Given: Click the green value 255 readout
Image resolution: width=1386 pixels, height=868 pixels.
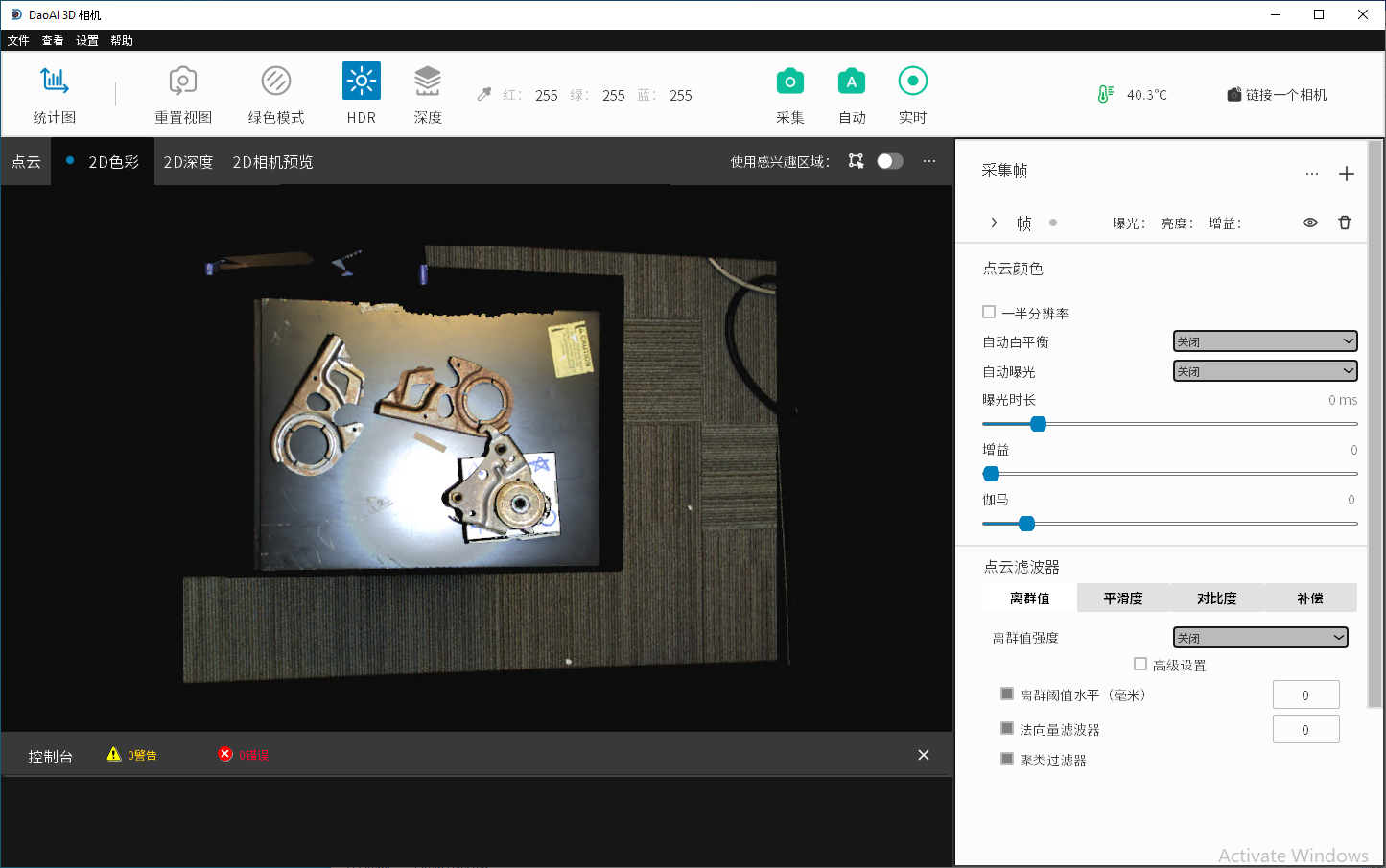Looking at the screenshot, I should click(614, 95).
